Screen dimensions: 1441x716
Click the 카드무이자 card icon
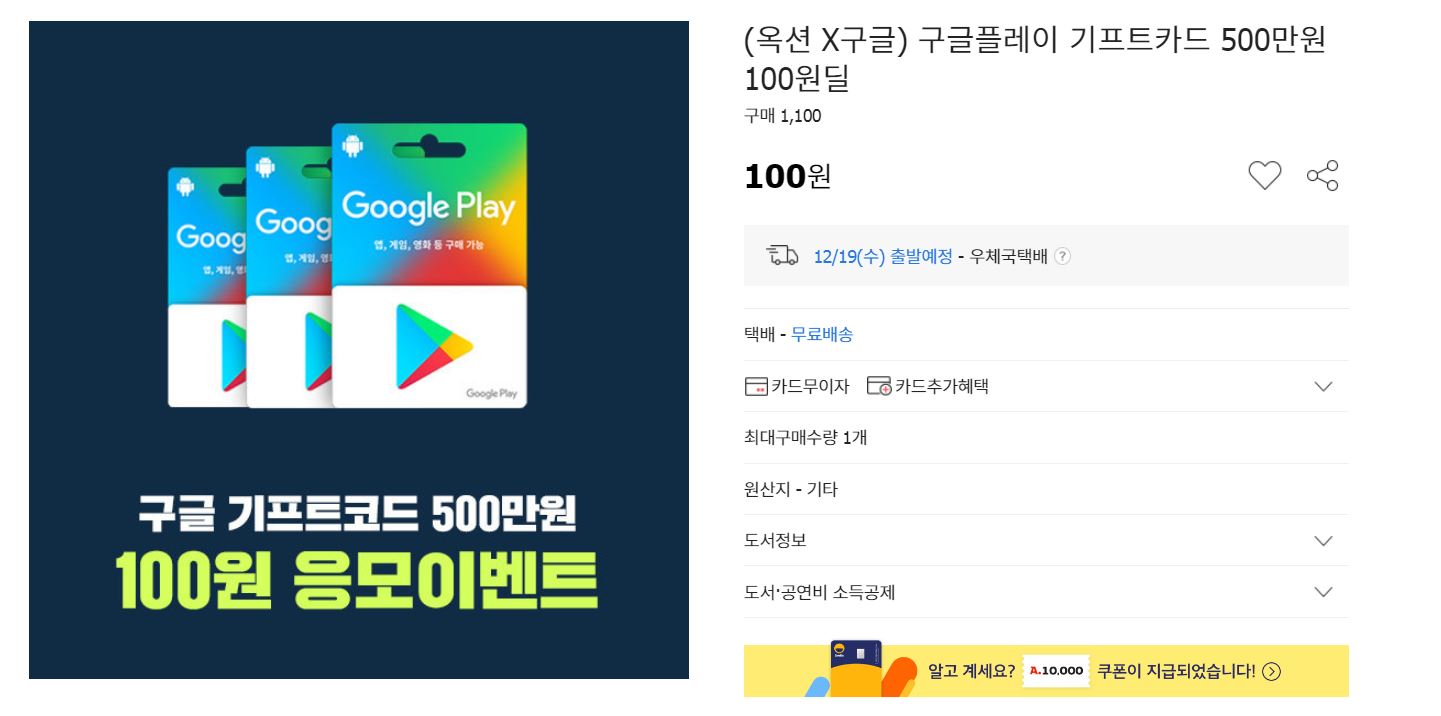[x=756, y=386]
